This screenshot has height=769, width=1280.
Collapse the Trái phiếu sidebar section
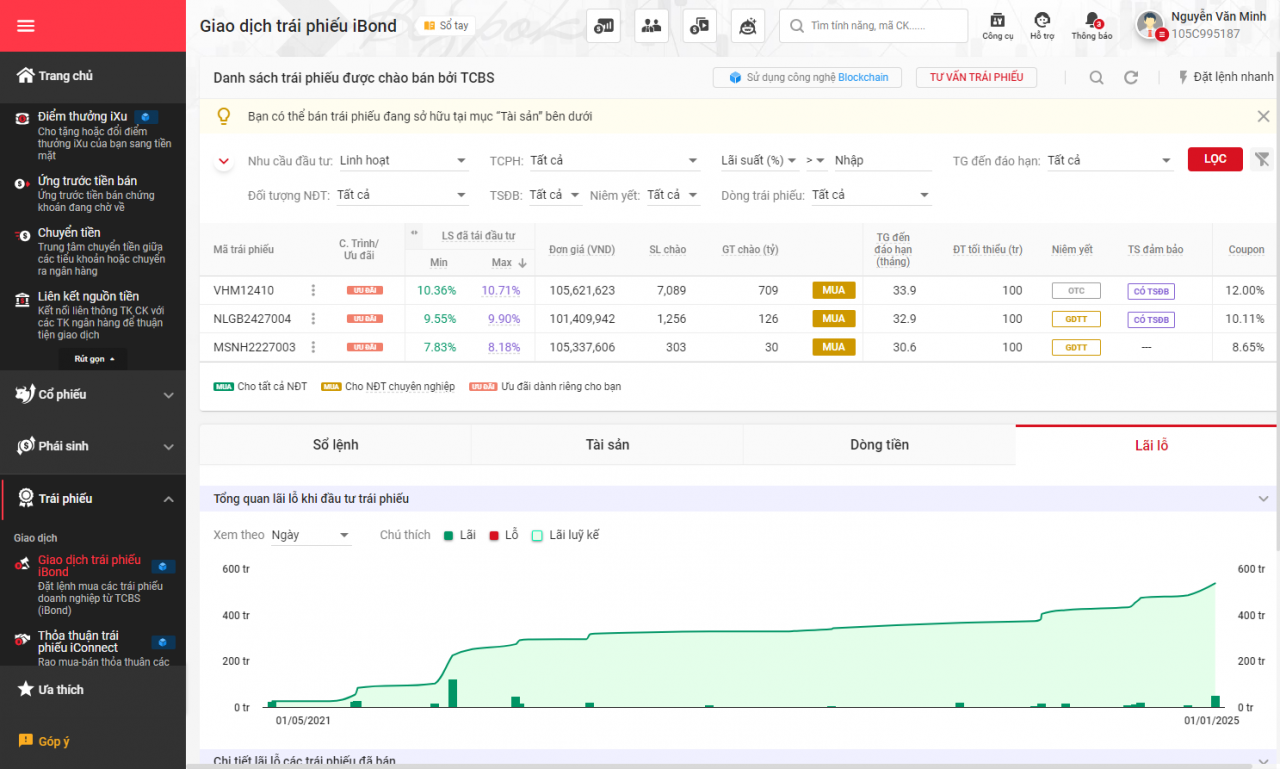click(x=168, y=498)
